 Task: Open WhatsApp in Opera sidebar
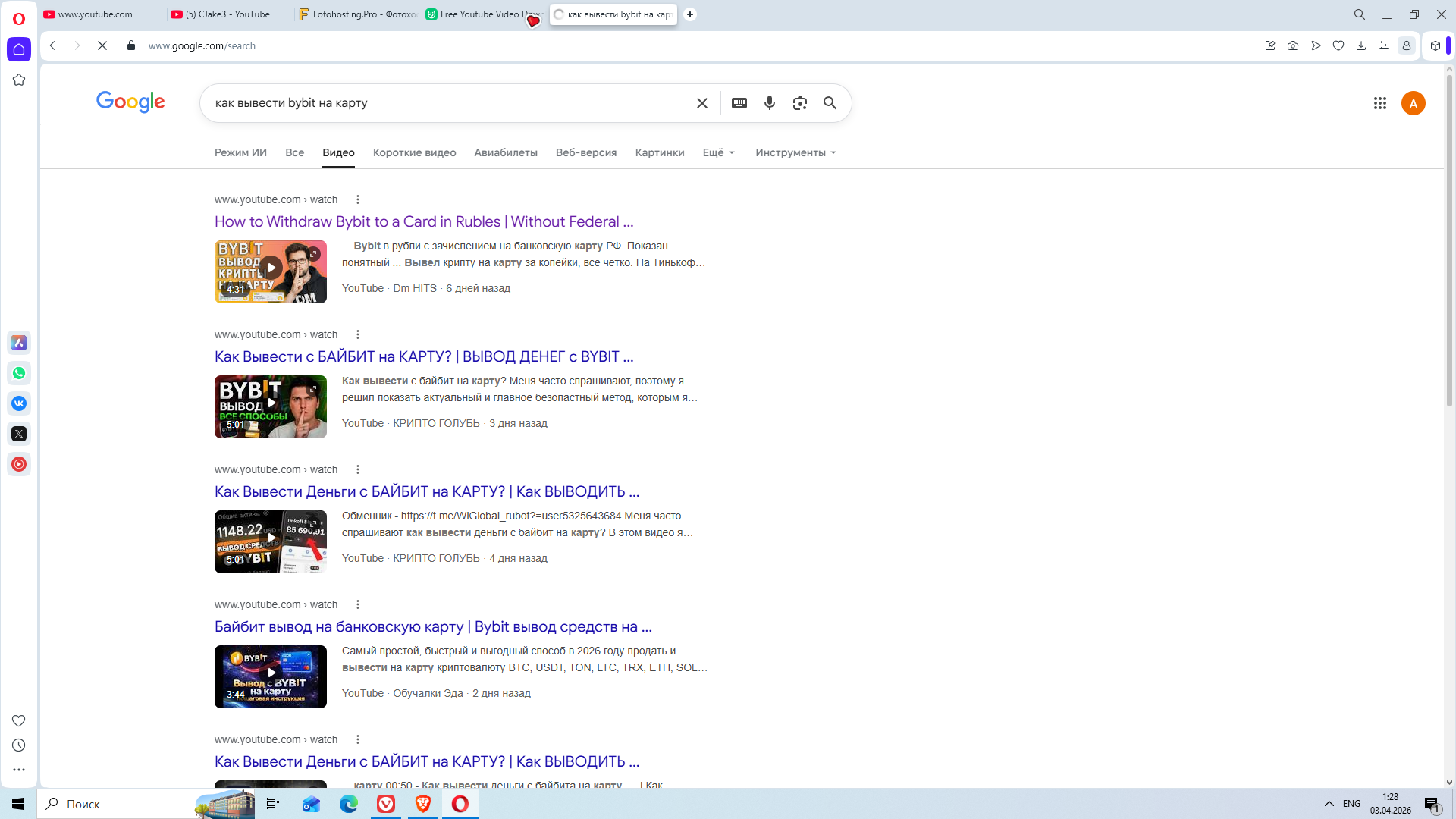[19, 373]
